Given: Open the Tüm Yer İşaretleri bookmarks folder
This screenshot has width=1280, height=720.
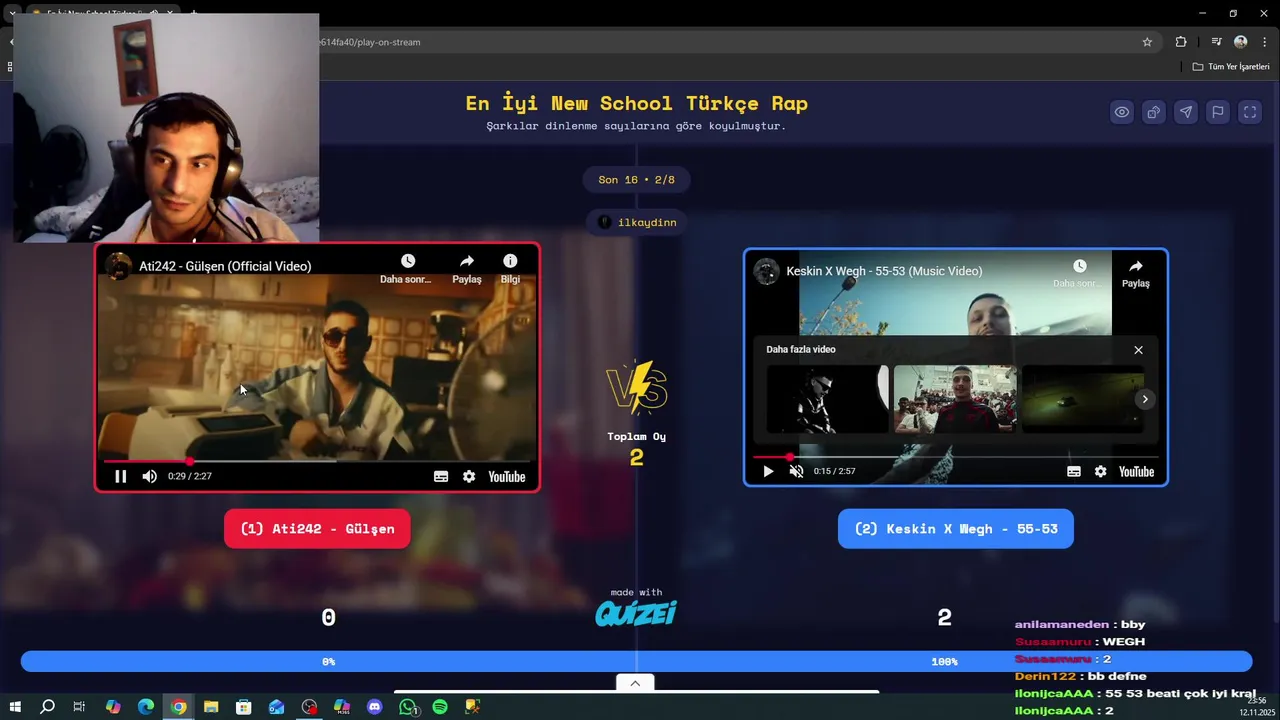Looking at the screenshot, I should tap(1231, 67).
